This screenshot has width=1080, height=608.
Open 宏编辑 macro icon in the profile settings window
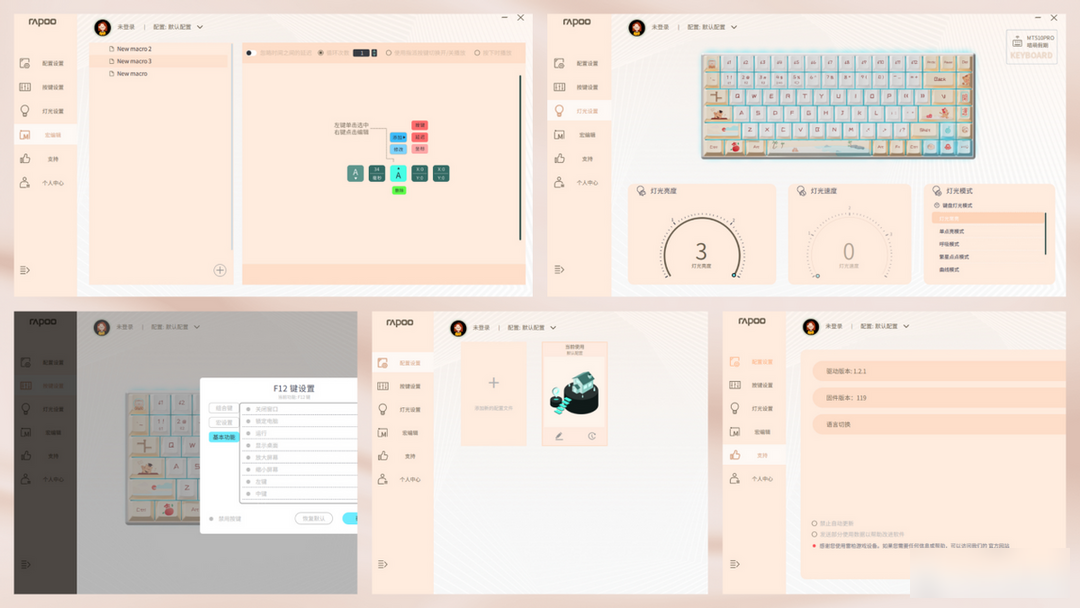[383, 432]
